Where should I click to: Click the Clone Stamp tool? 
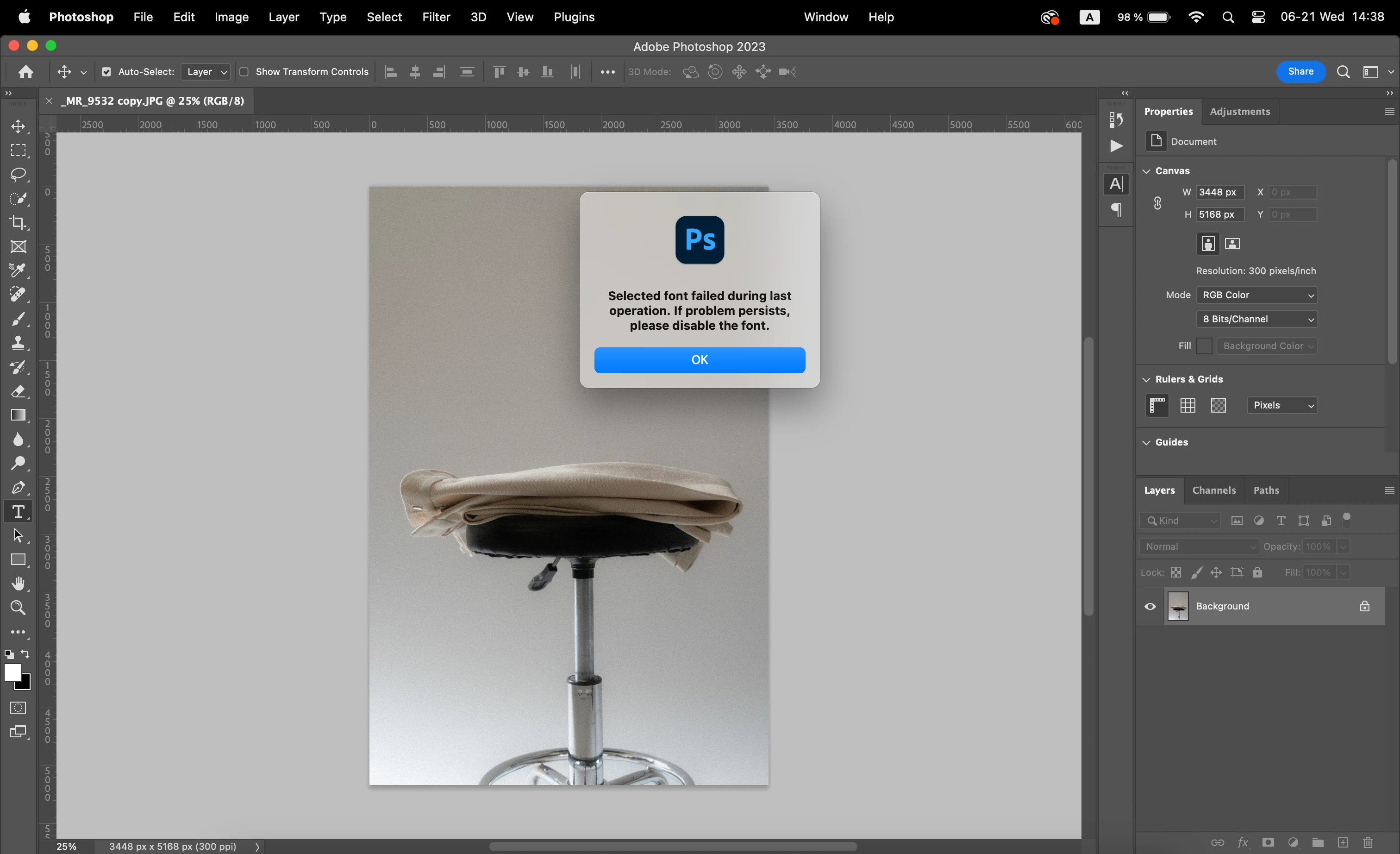coord(18,343)
